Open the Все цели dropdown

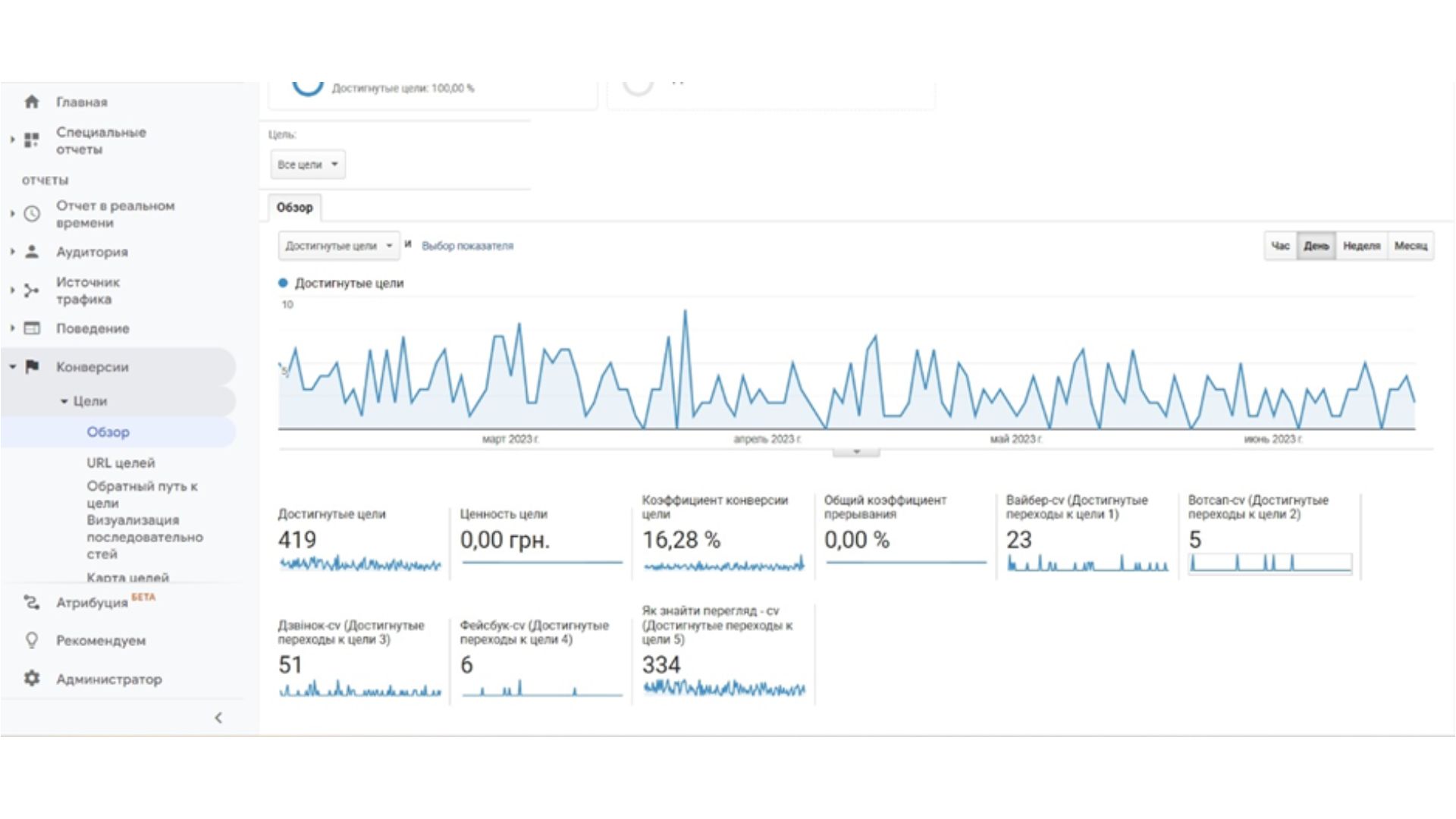307,165
